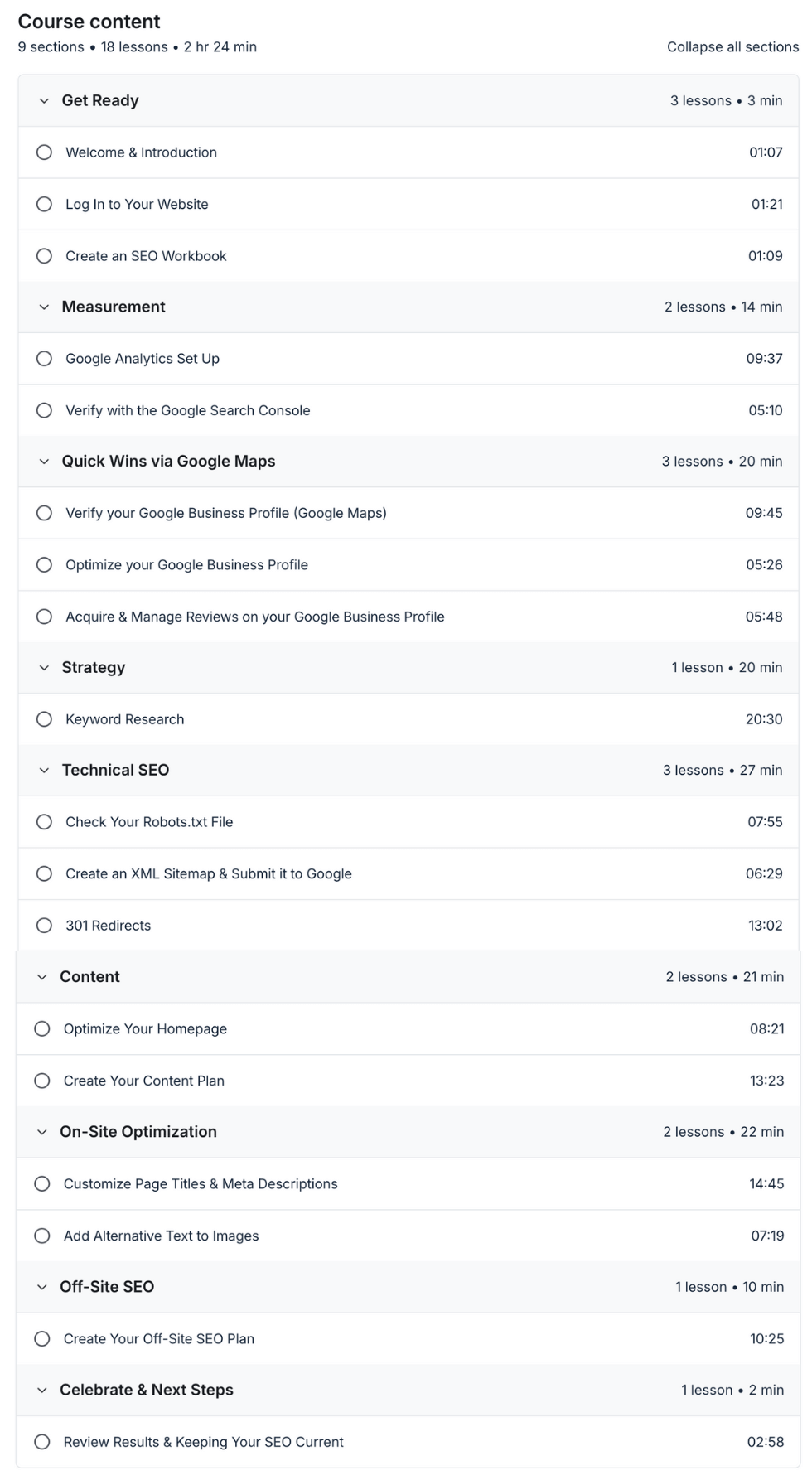Mark Welcome & Introduction as complete
The image size is (812, 1480).
tap(44, 152)
